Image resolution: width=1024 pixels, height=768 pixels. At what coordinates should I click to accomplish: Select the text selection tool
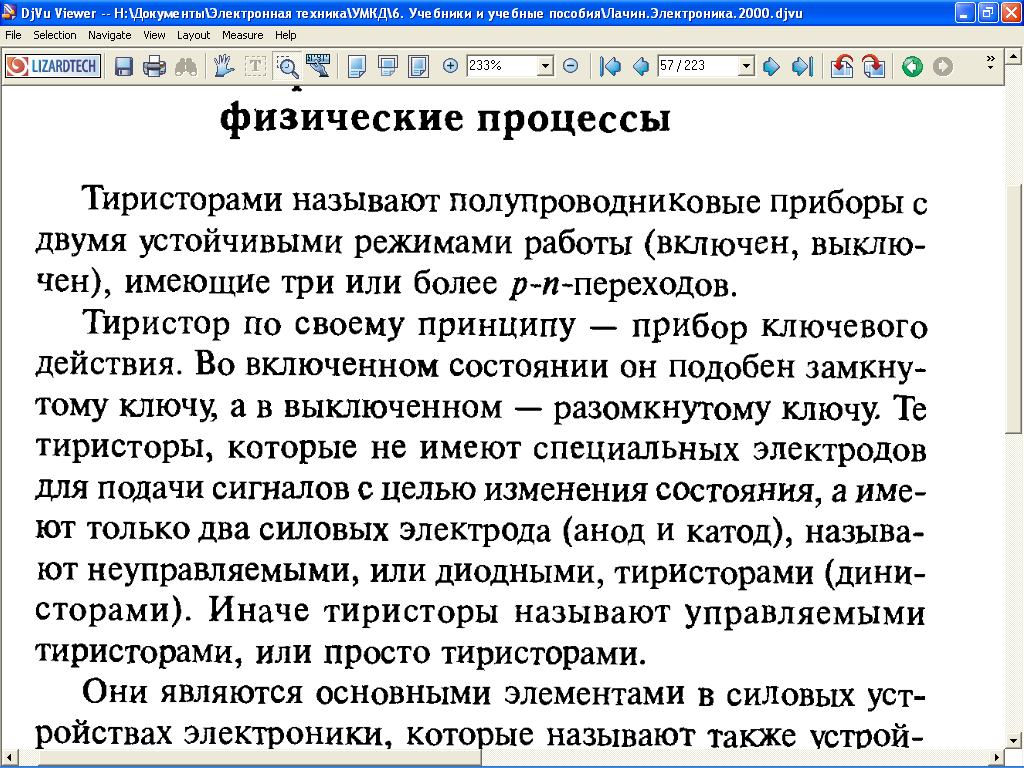255,66
